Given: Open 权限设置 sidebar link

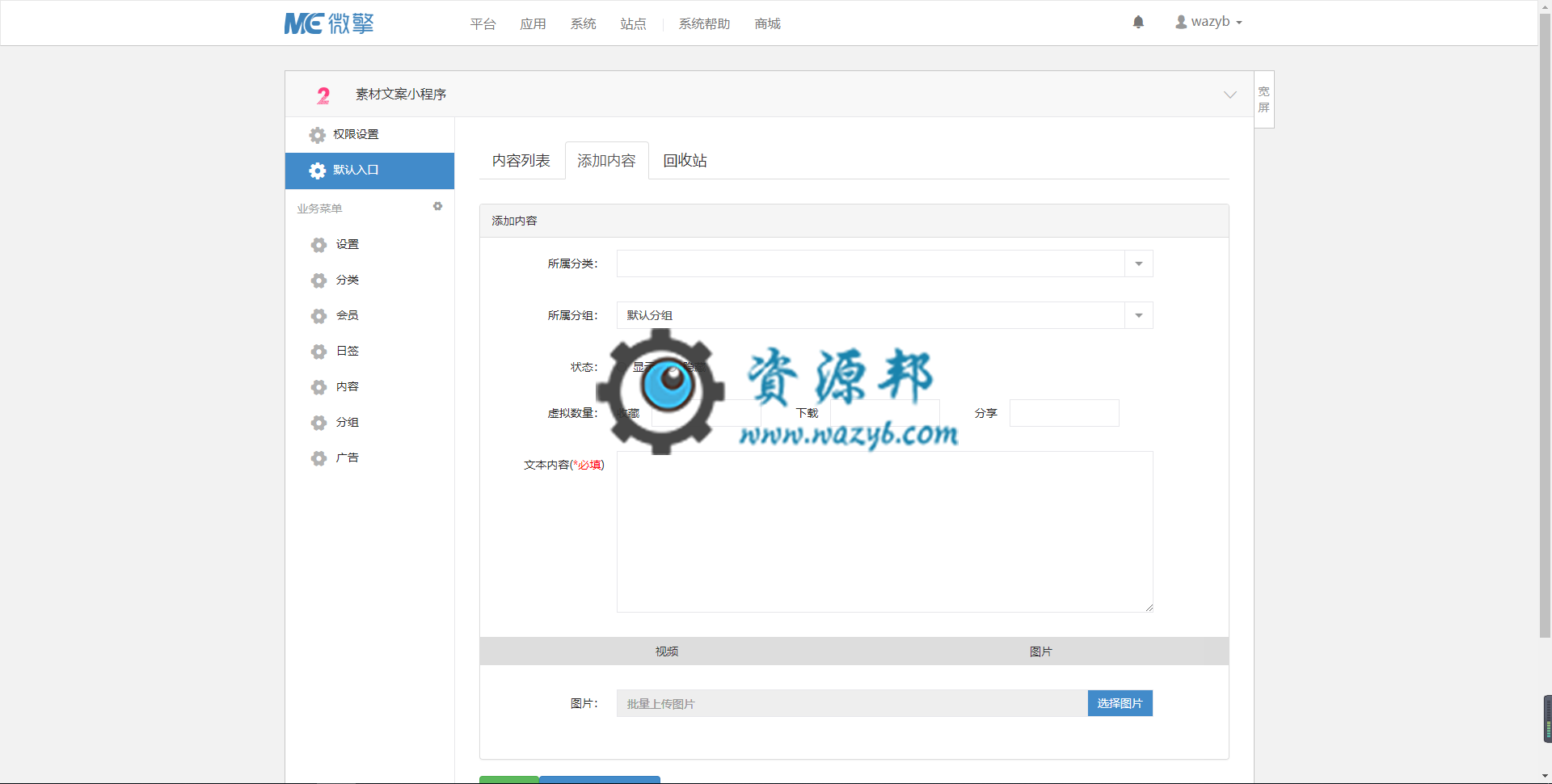Looking at the screenshot, I should pyautogui.click(x=369, y=135).
